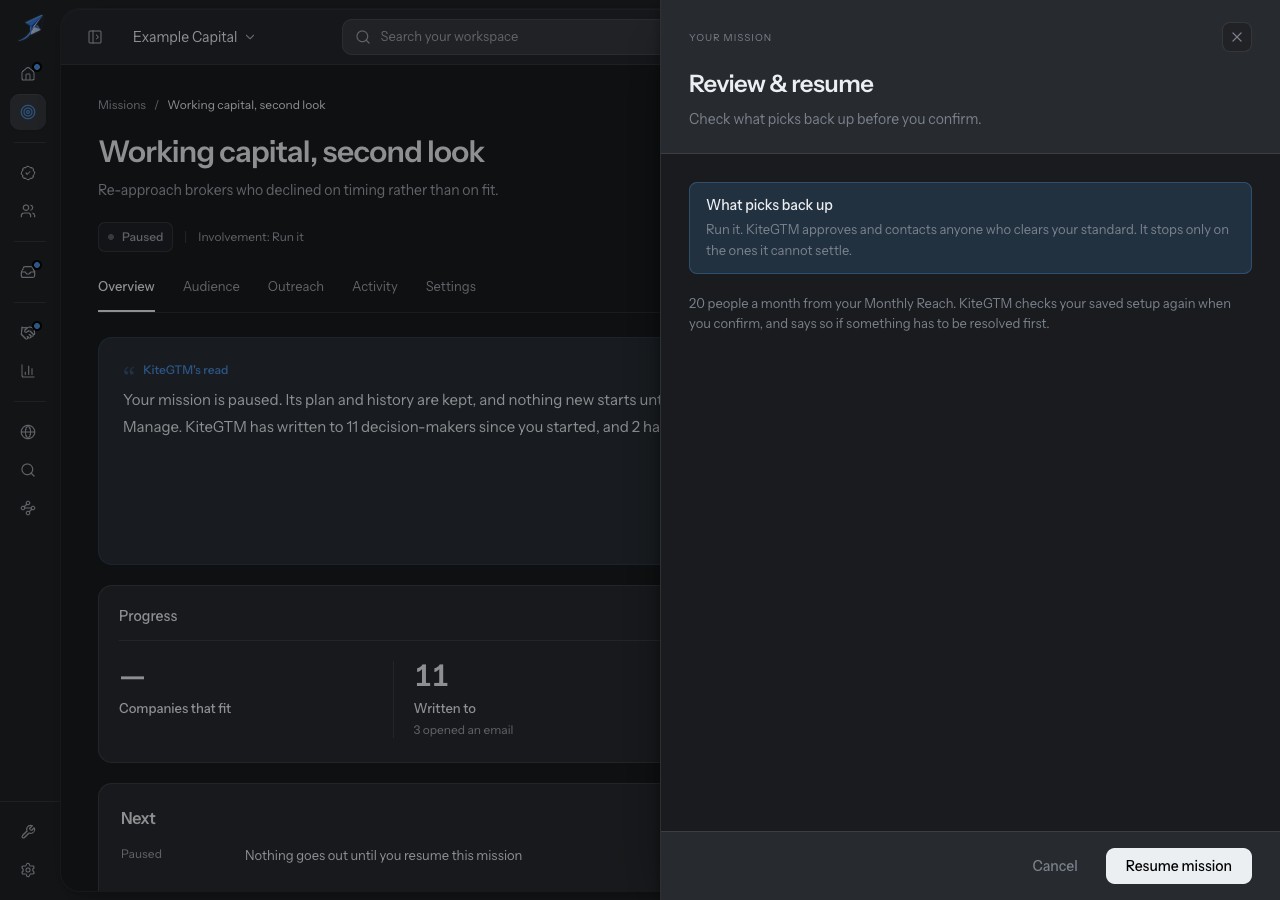Expand the Example Capital workspace dropdown

pos(194,37)
